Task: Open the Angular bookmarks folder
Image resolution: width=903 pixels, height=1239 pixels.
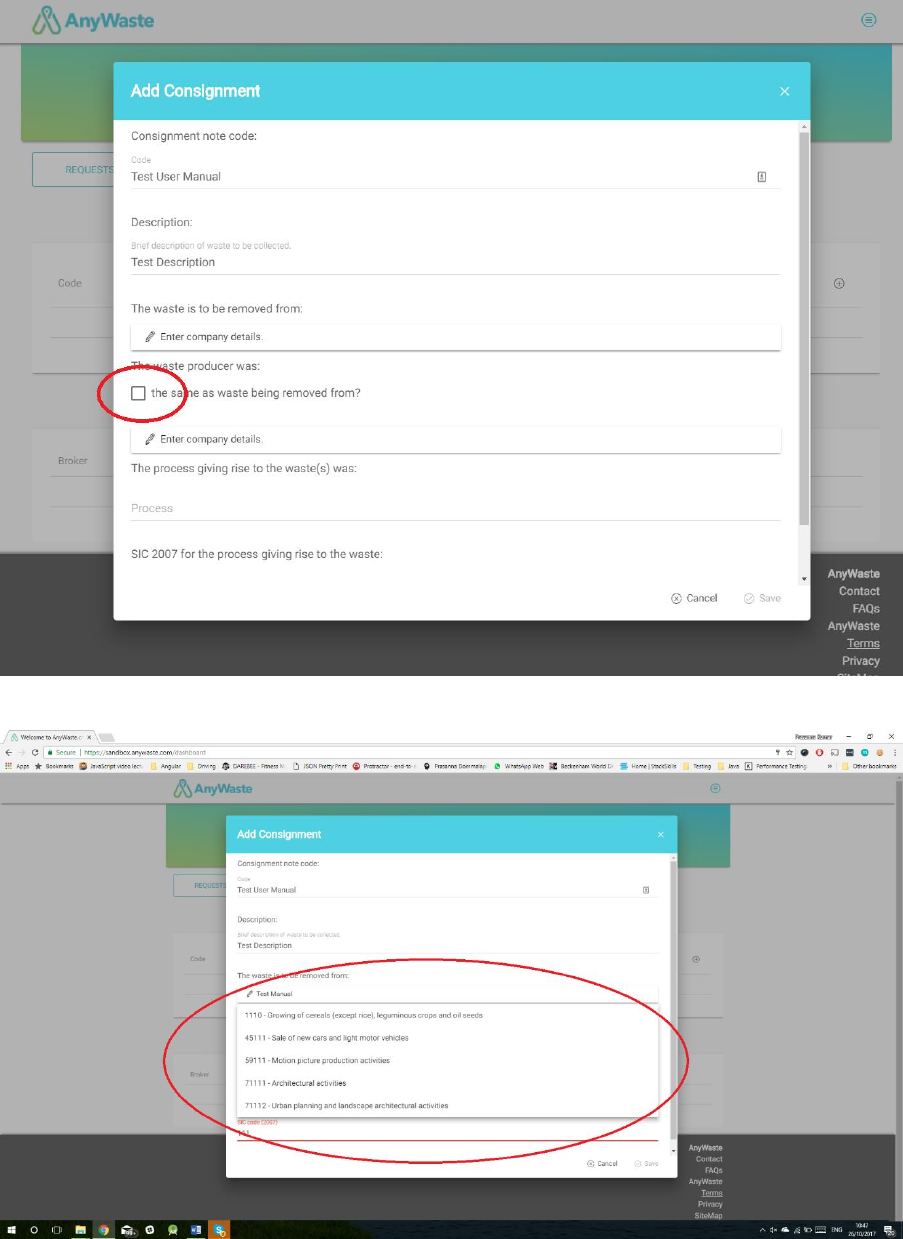Action: pyautogui.click(x=167, y=766)
